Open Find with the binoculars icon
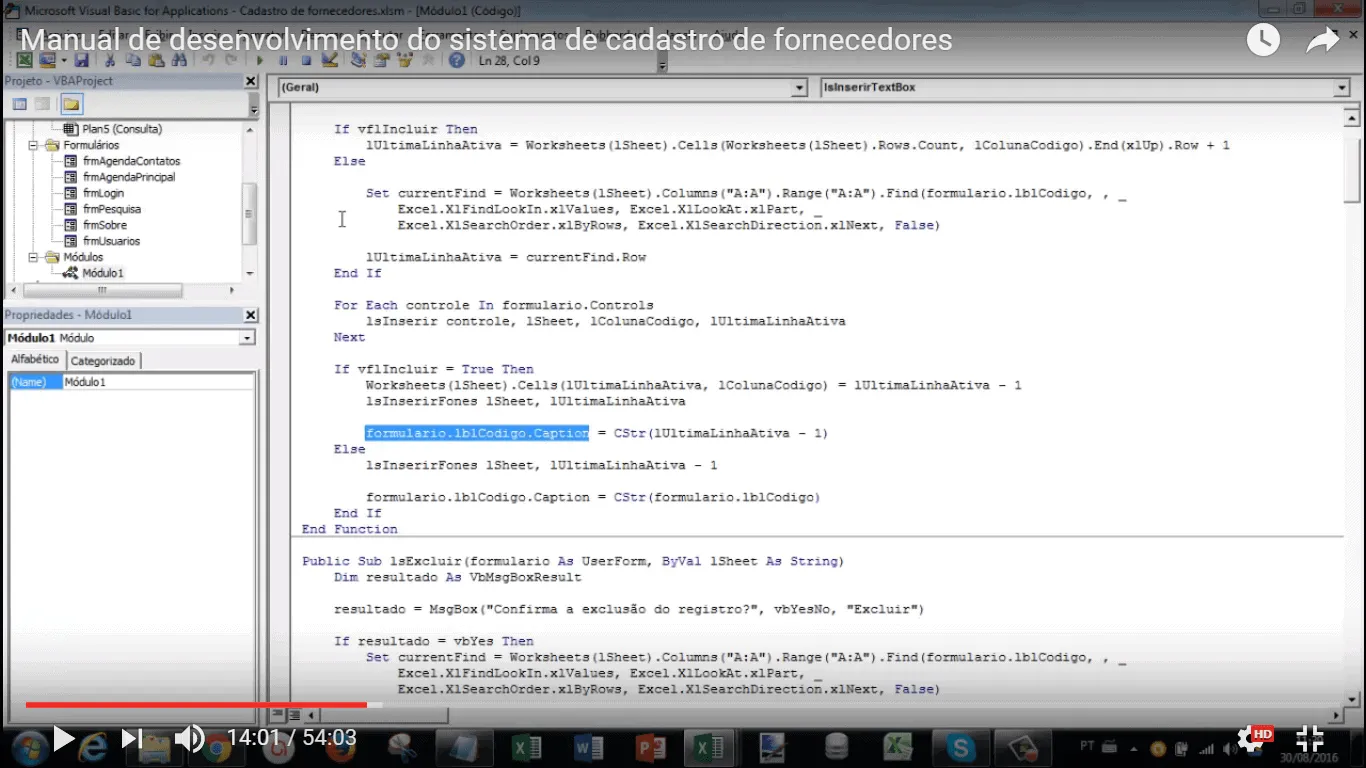 pos(179,61)
